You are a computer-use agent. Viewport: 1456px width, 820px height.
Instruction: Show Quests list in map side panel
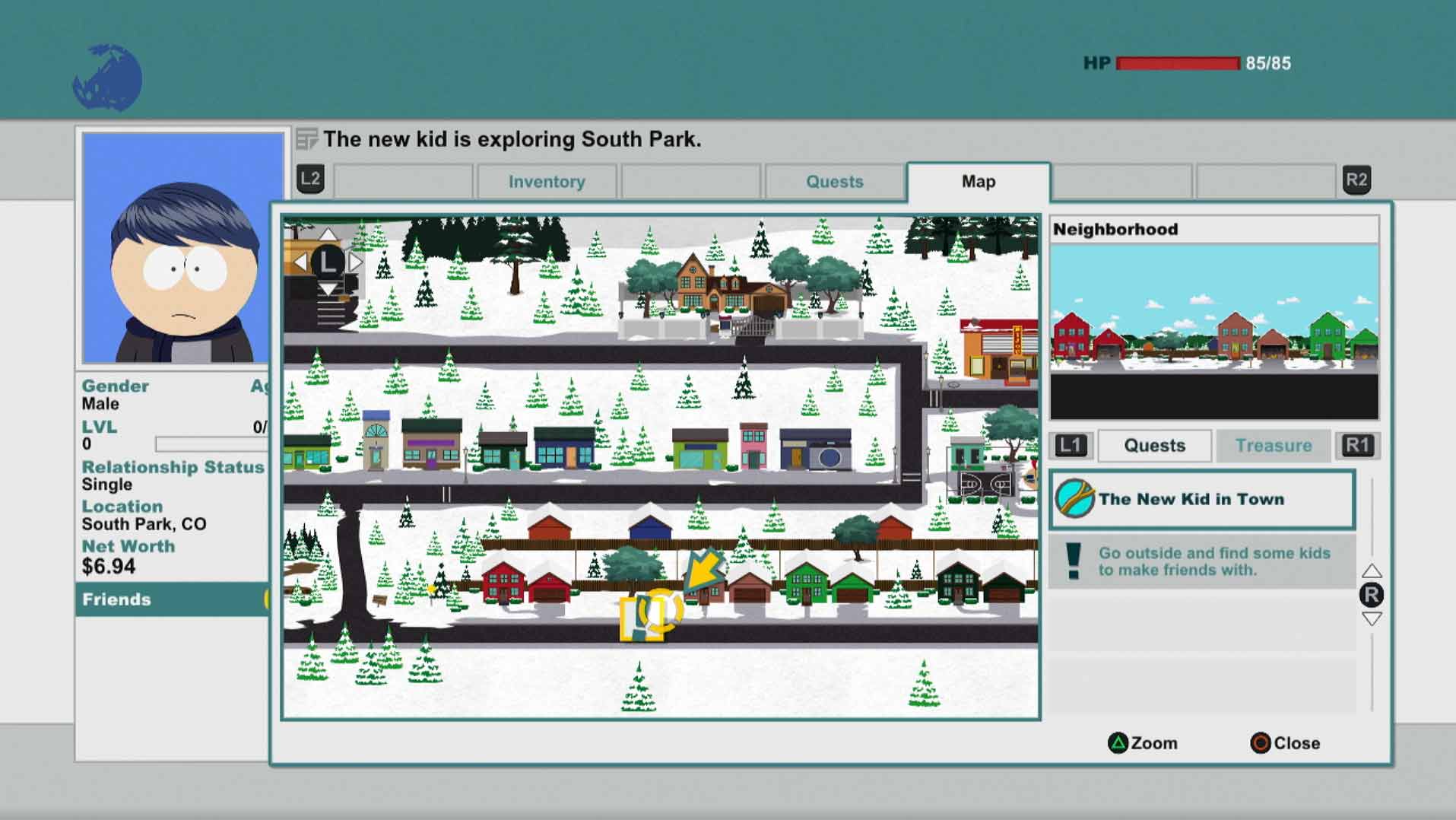pyautogui.click(x=1154, y=446)
